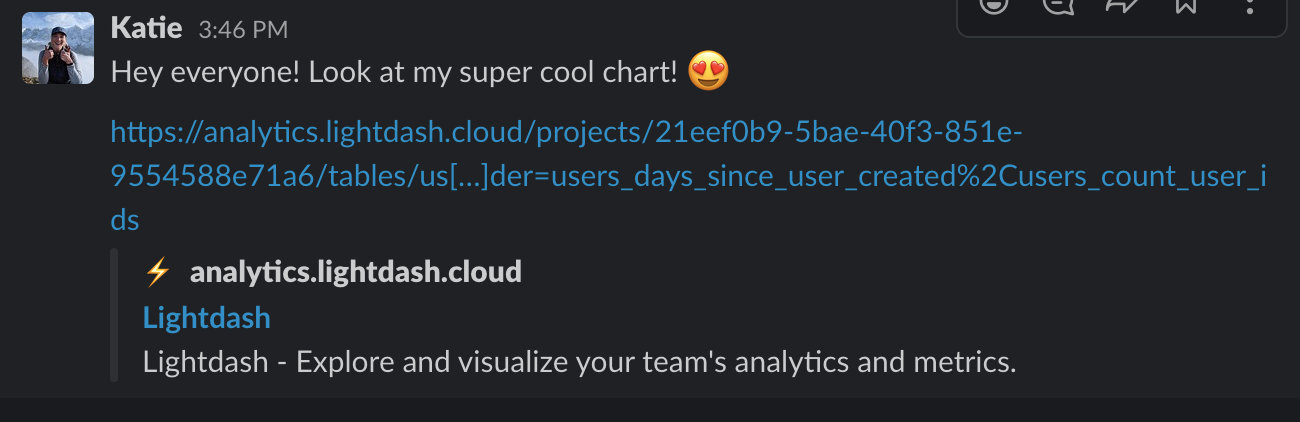Reply in thread to the message
Screen dimensions: 1300x422
tap(1057, 6)
